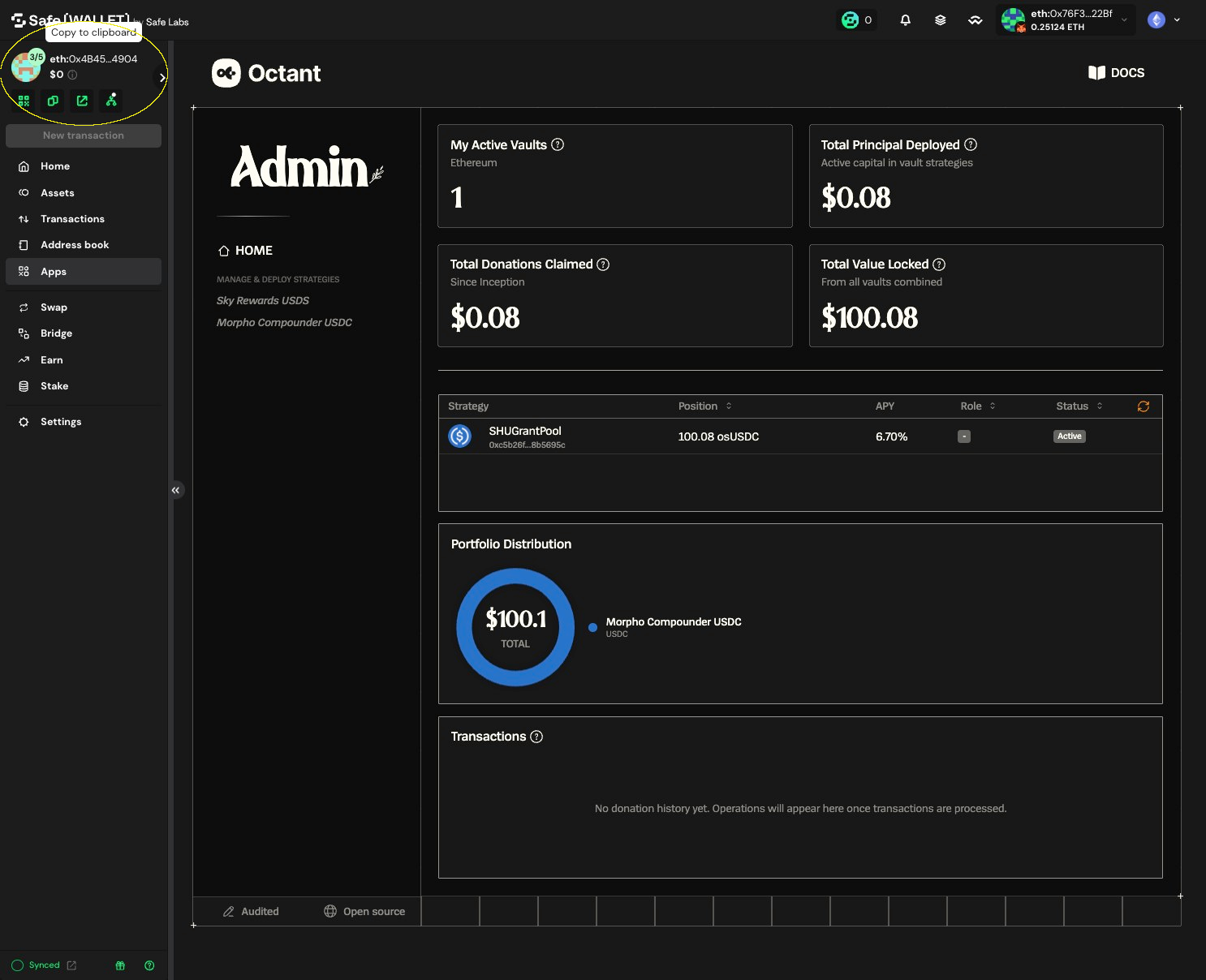The height and width of the screenshot is (980, 1206).
Task: Select the SHUGrantPool strategy name
Action: pos(525,431)
